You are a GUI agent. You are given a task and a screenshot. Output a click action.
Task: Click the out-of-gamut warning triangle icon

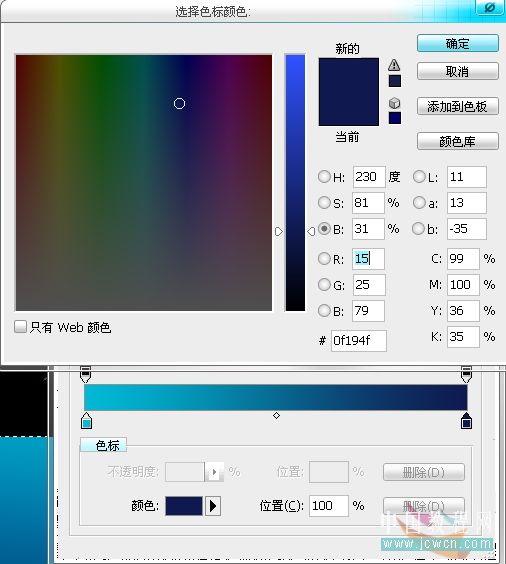pos(394,65)
